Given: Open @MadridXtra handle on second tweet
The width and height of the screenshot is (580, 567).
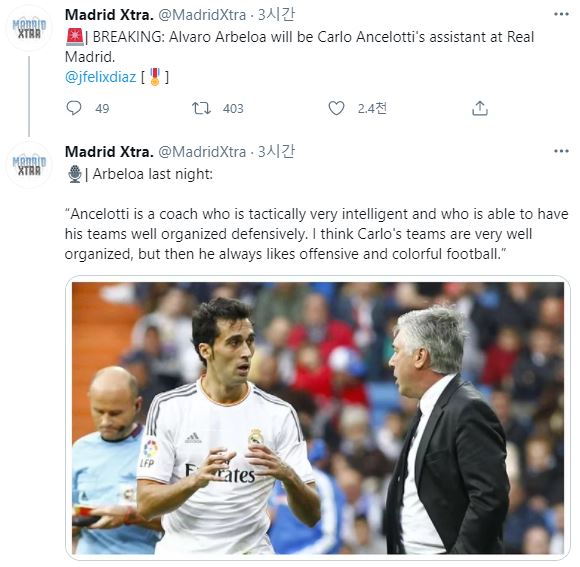Looking at the screenshot, I should (202, 152).
